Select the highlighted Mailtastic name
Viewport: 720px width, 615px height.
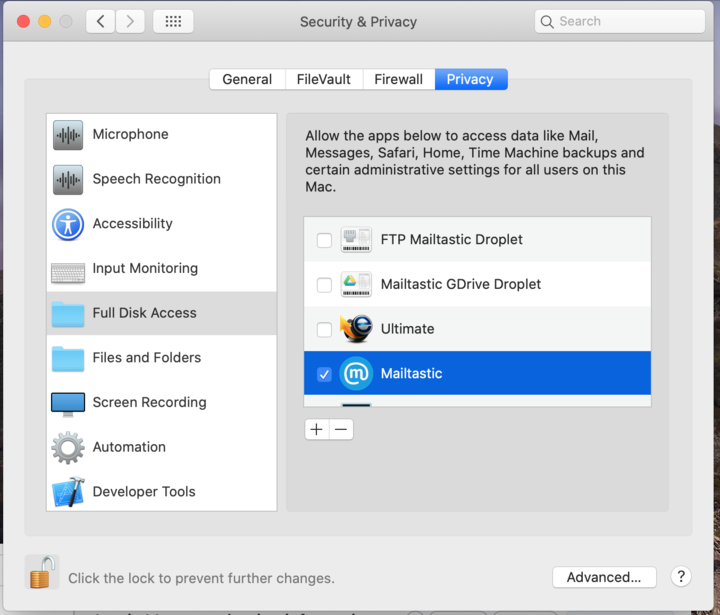[411, 373]
